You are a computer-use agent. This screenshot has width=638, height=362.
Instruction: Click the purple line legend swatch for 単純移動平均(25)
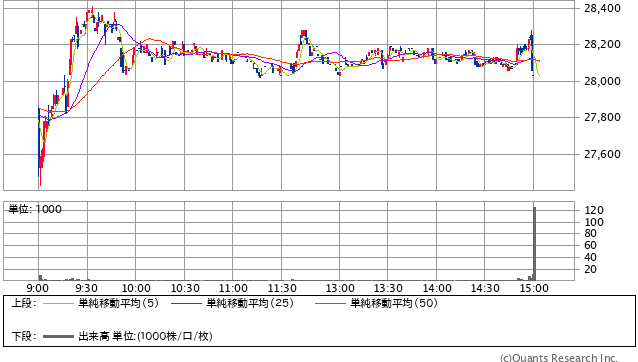pyautogui.click(x=186, y=303)
